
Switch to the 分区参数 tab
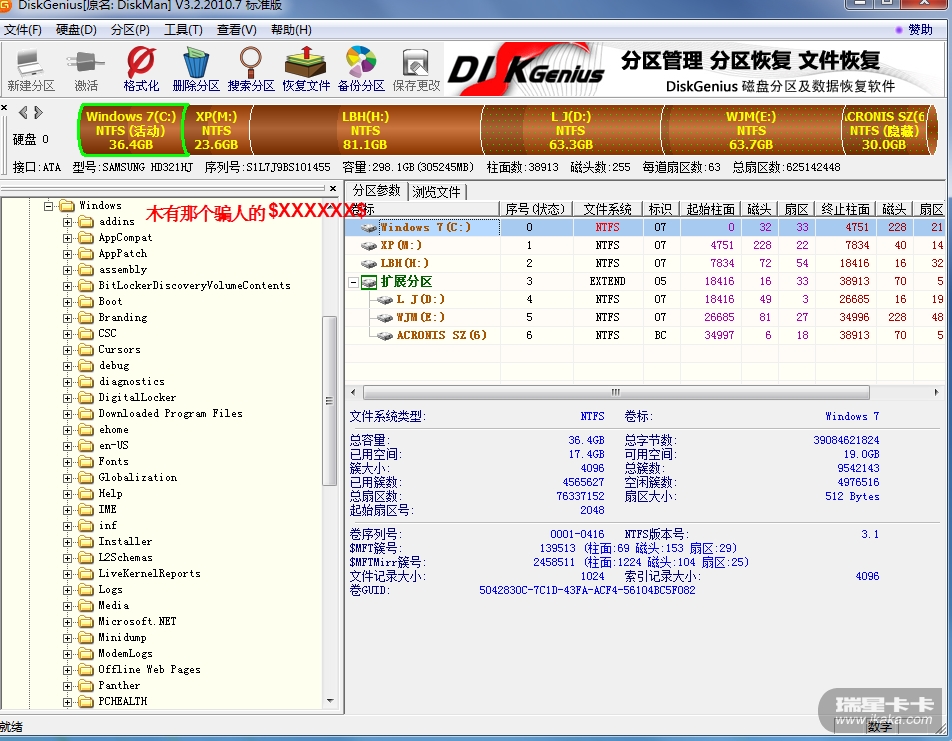point(376,191)
